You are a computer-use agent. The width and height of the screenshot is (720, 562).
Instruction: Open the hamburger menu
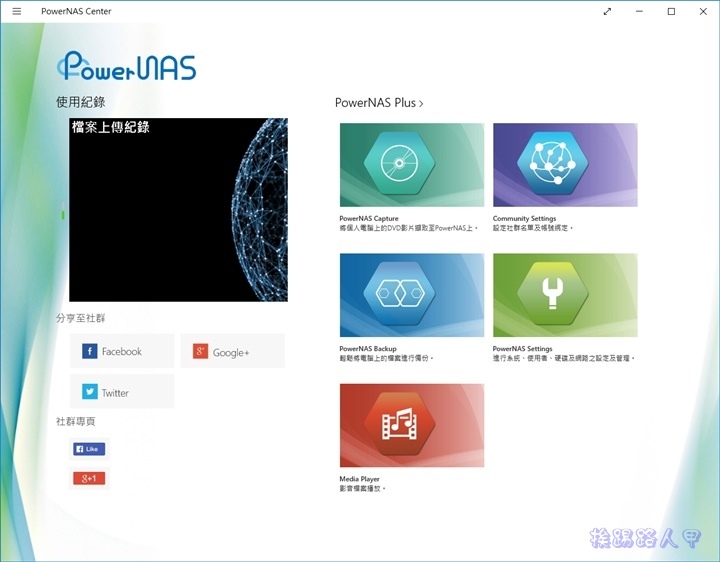point(17,11)
